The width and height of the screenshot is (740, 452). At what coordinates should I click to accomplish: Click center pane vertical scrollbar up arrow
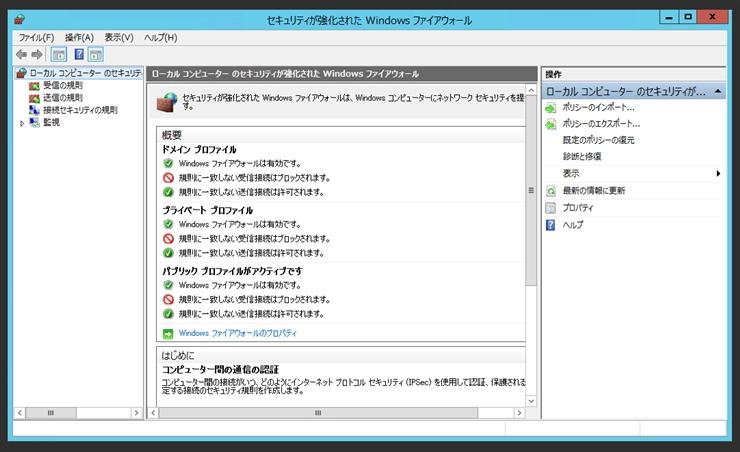(531, 90)
